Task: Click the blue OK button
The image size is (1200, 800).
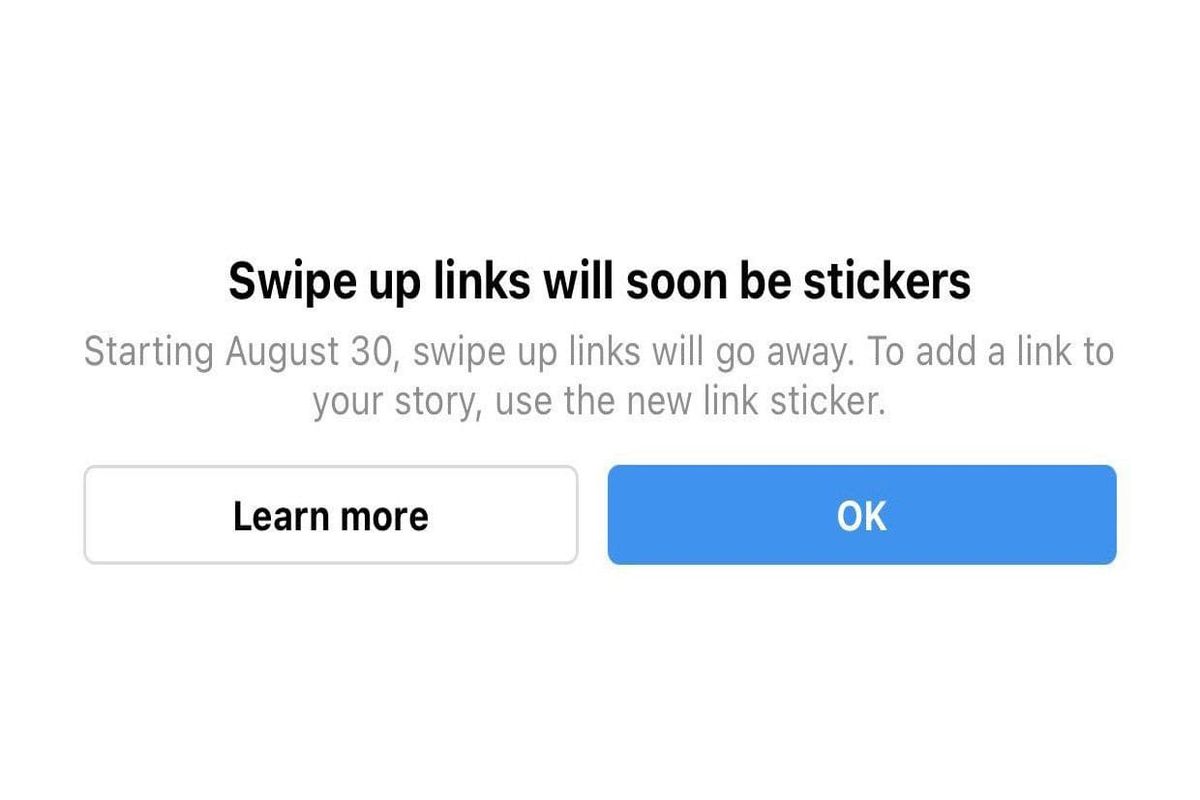Action: pyautogui.click(x=861, y=514)
